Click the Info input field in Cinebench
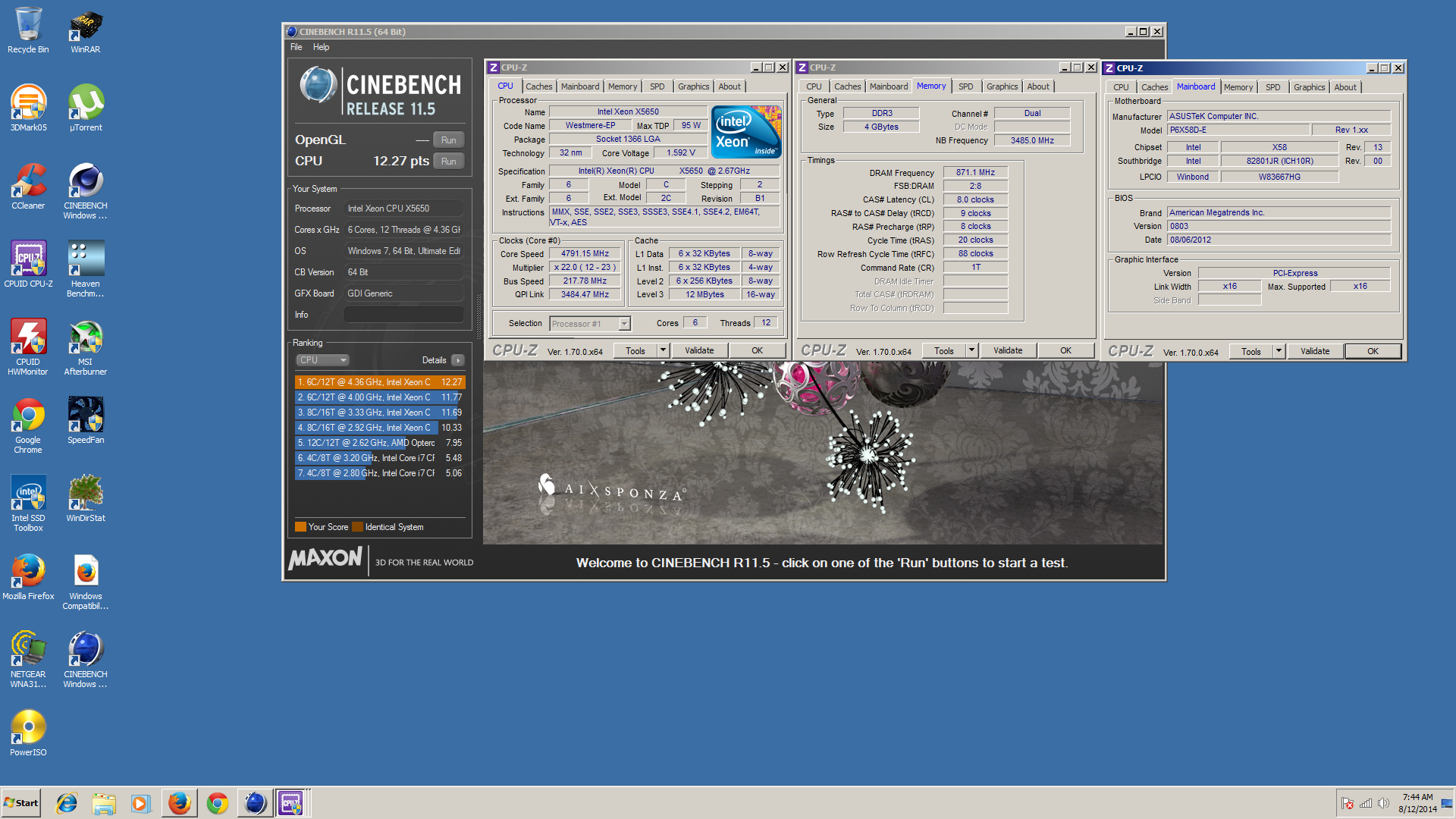This screenshot has width=1456, height=819. point(404,315)
